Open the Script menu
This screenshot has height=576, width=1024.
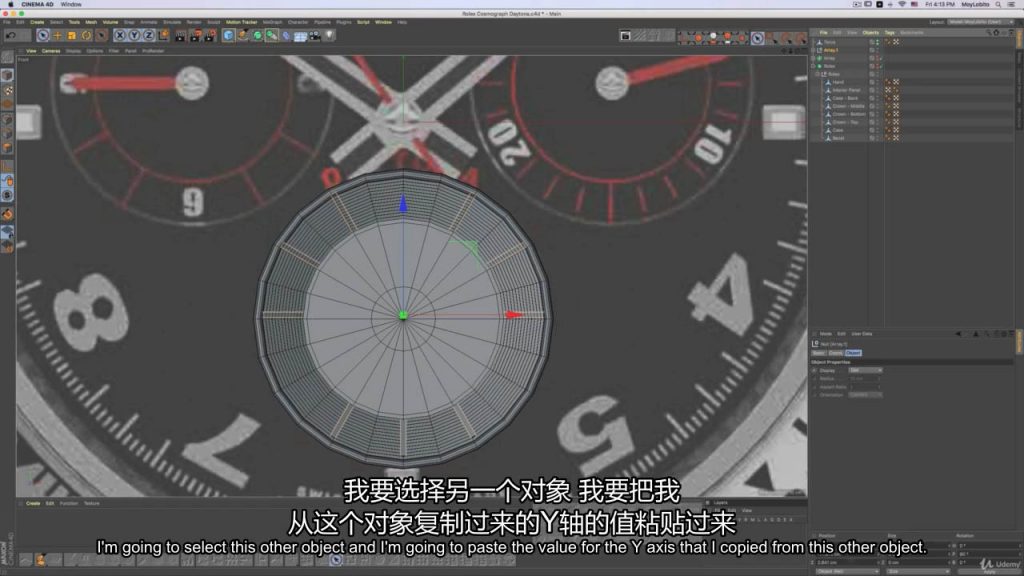363,22
